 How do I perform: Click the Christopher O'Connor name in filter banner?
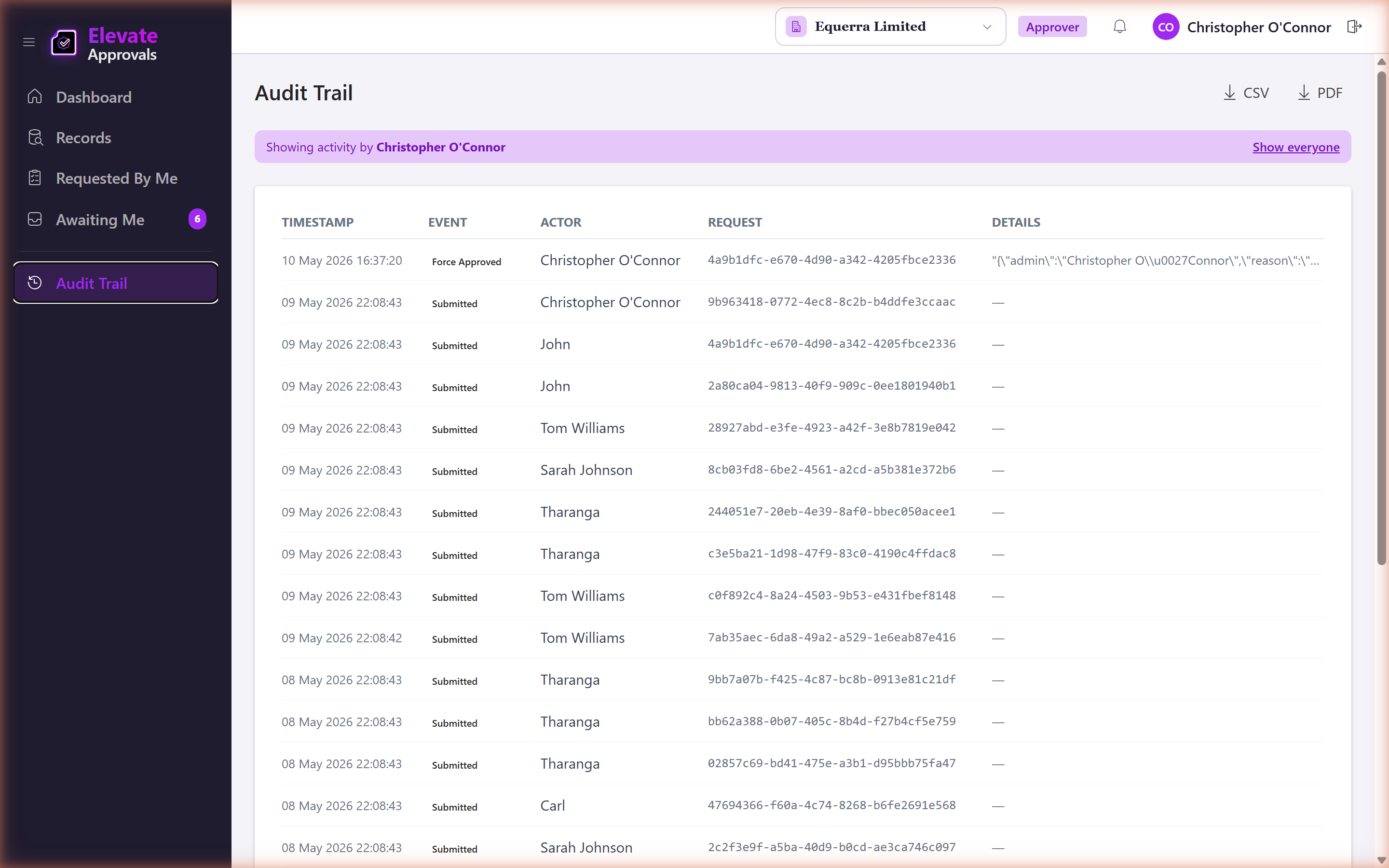point(441,147)
